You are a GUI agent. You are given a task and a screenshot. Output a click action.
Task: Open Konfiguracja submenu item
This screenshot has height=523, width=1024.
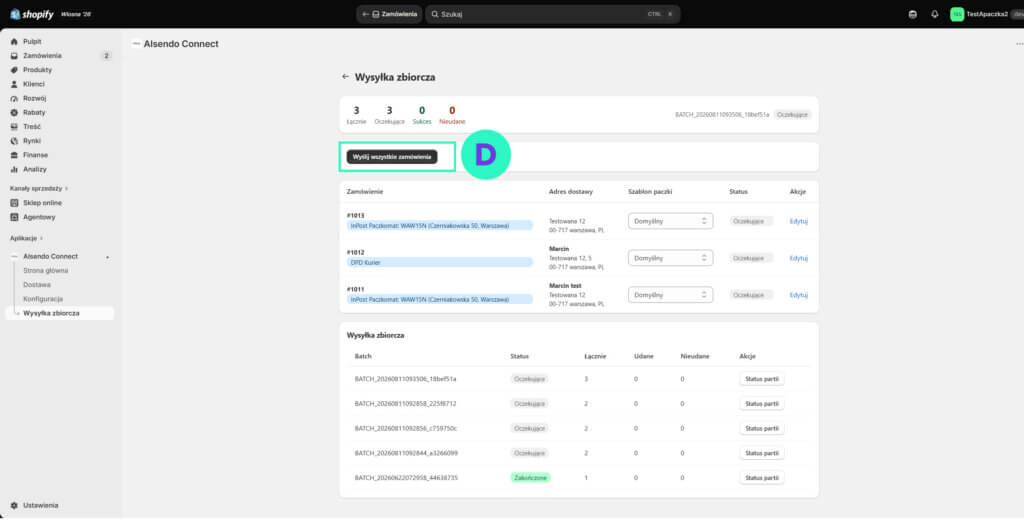(x=43, y=299)
